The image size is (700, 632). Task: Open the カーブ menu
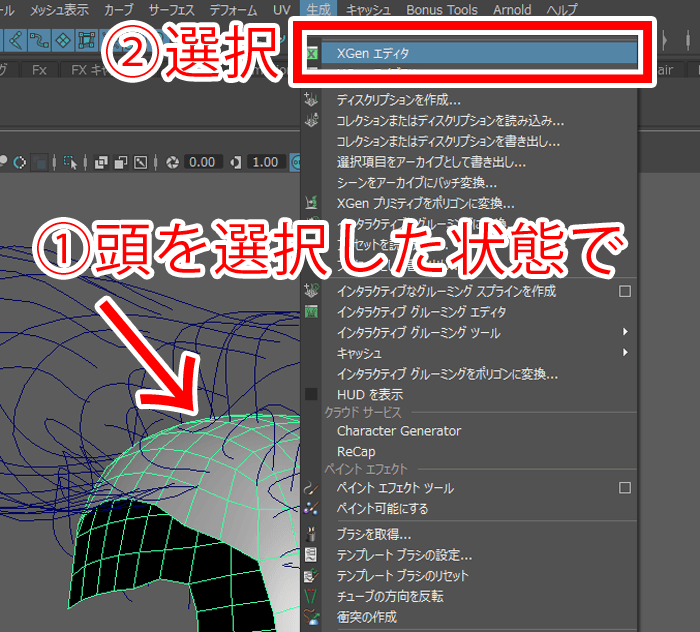(x=119, y=10)
